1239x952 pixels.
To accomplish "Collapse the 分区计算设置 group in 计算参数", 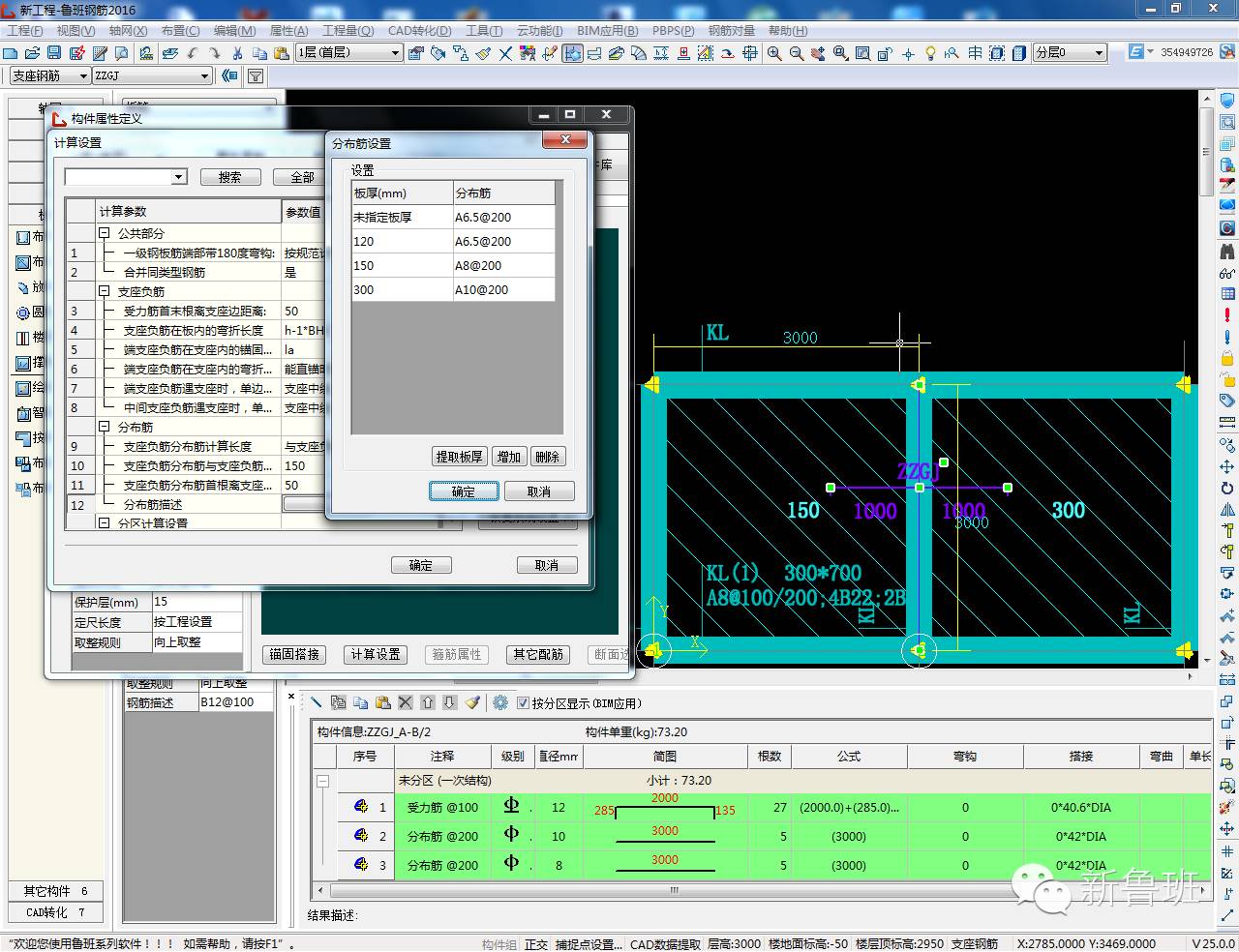I will point(105,522).
